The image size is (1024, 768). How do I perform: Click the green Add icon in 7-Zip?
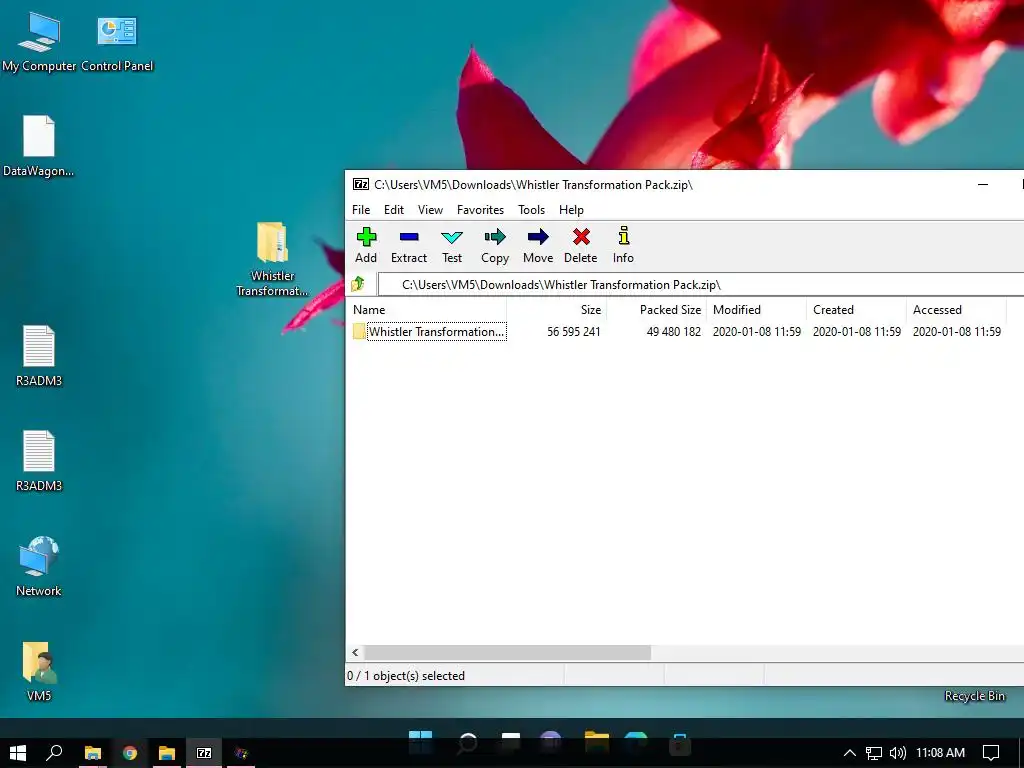coord(366,237)
